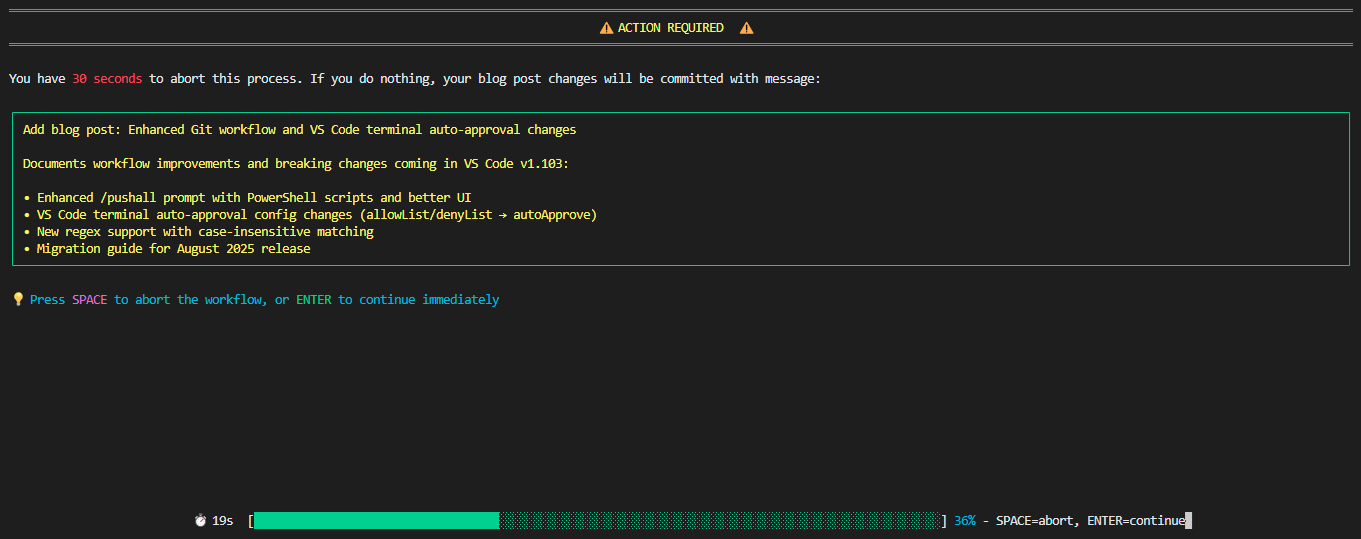Click the terminal cursor block after 'continue'
Viewport: 1361px width, 539px height.
pyautogui.click(x=1189, y=521)
